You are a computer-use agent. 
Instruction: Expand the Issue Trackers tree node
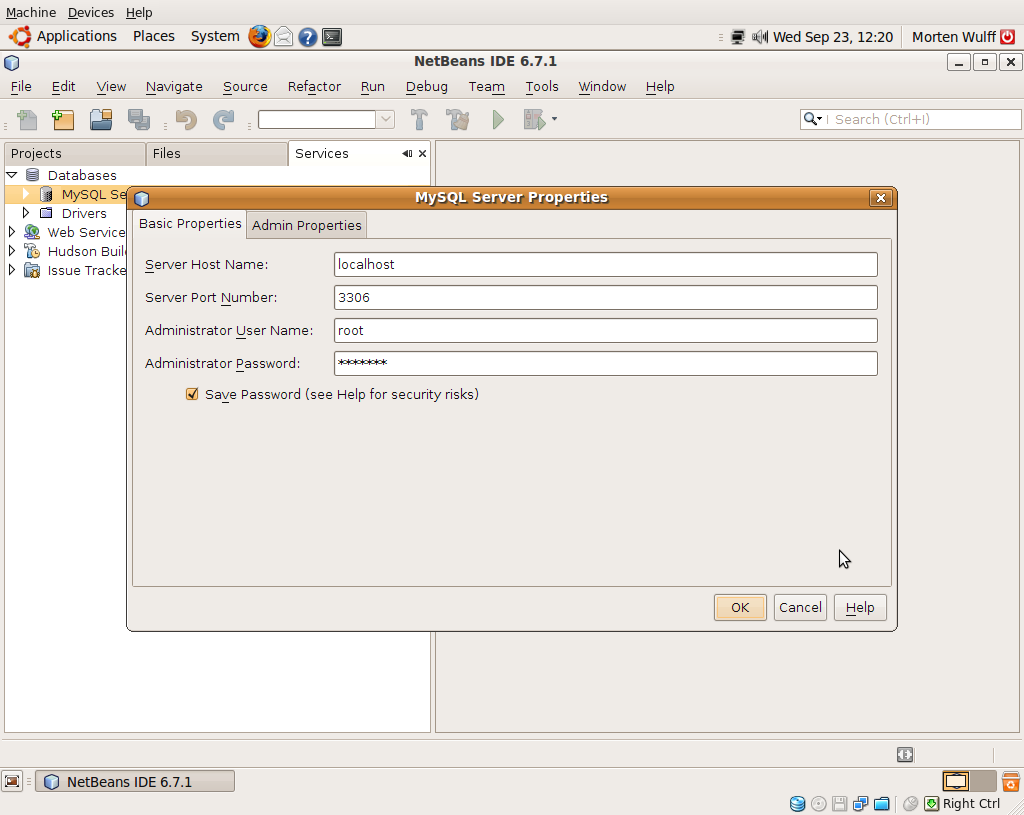[11, 270]
